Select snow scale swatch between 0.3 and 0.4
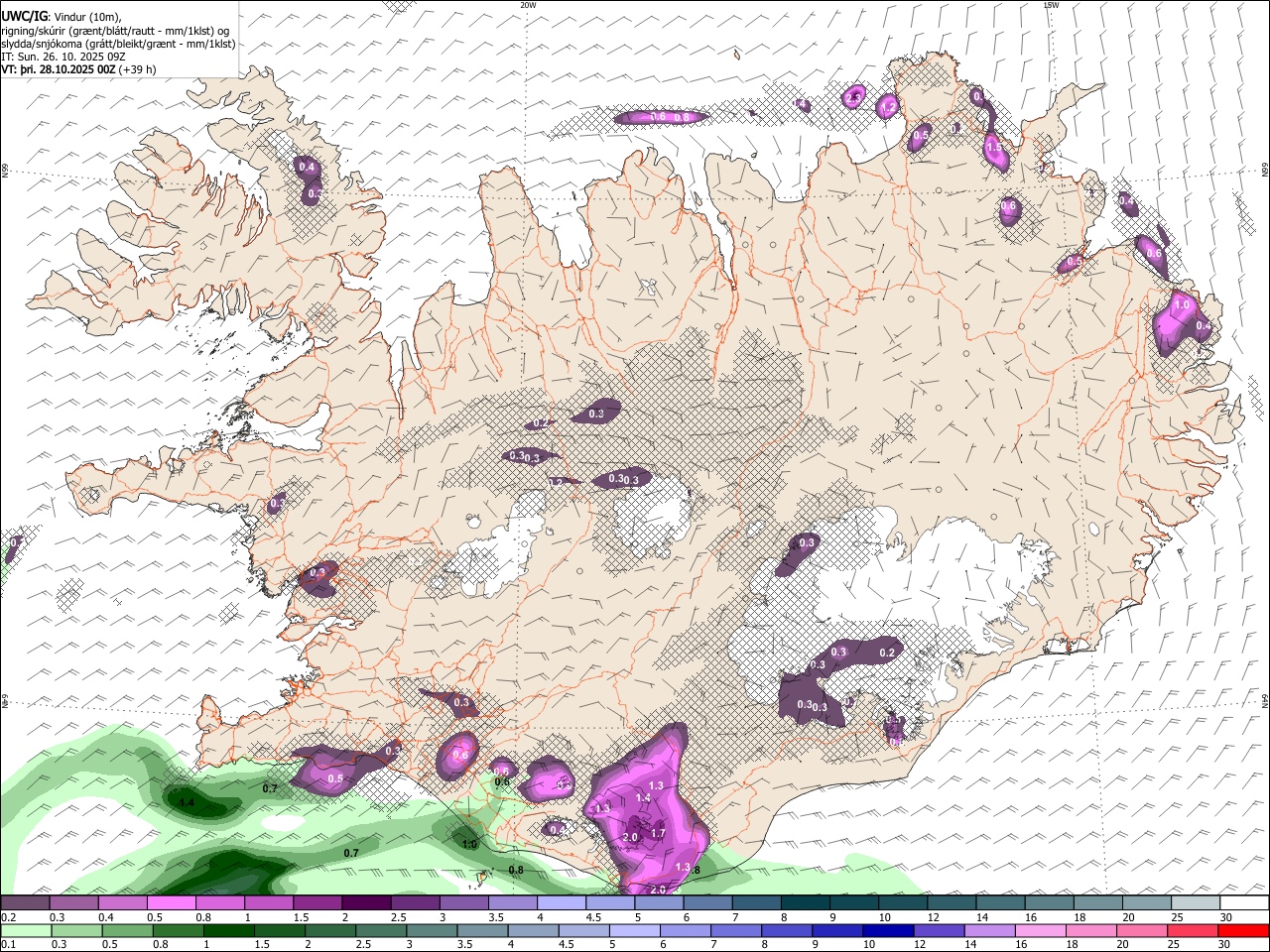The height and width of the screenshot is (952, 1270). [x=73, y=902]
